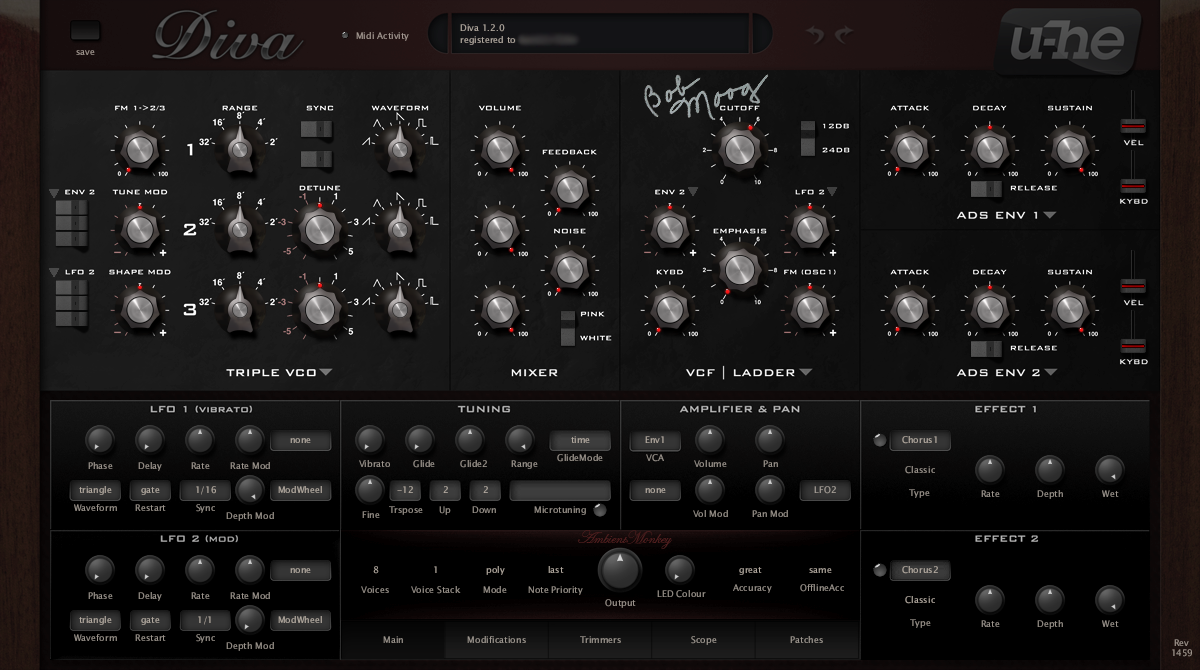1200x670 pixels.
Task: Click the Emphasis knob
Action: (738, 269)
